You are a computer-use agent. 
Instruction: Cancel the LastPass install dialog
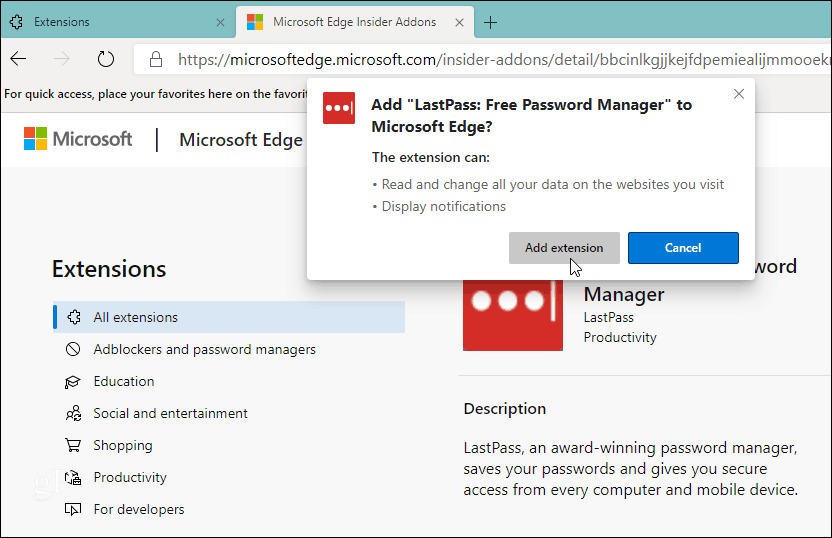pos(683,248)
